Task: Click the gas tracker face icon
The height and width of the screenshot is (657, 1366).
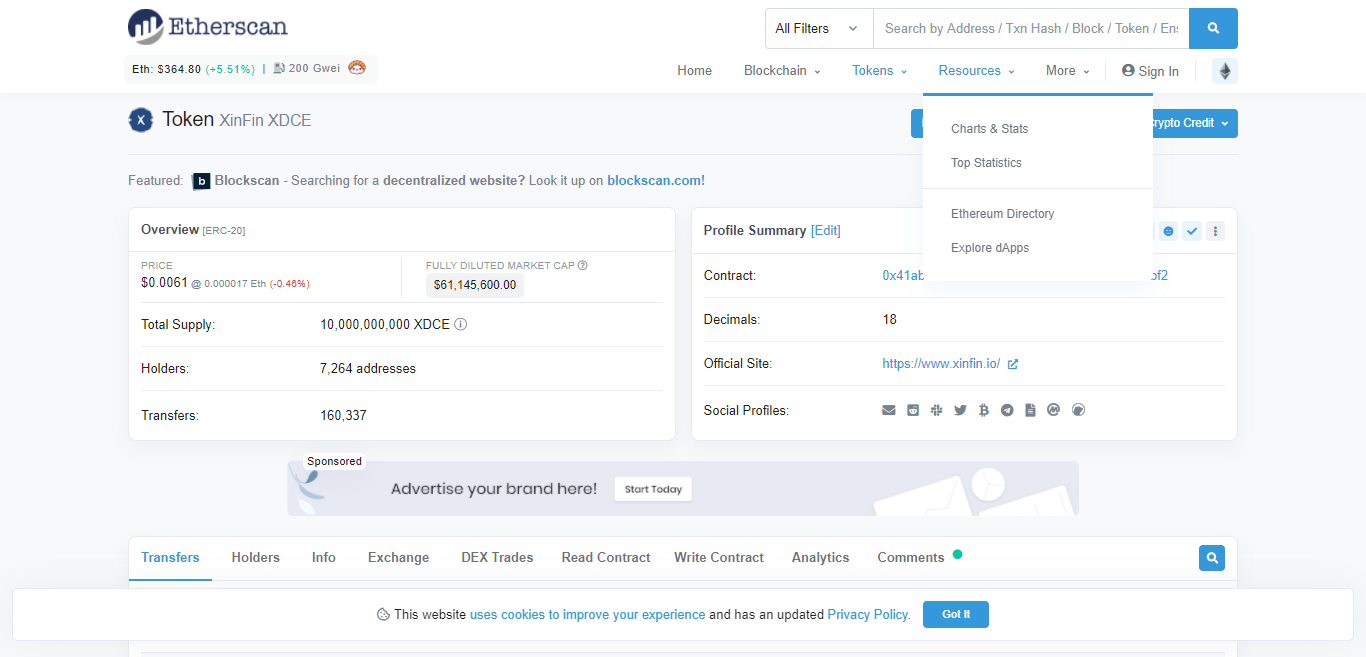Action: (357, 68)
